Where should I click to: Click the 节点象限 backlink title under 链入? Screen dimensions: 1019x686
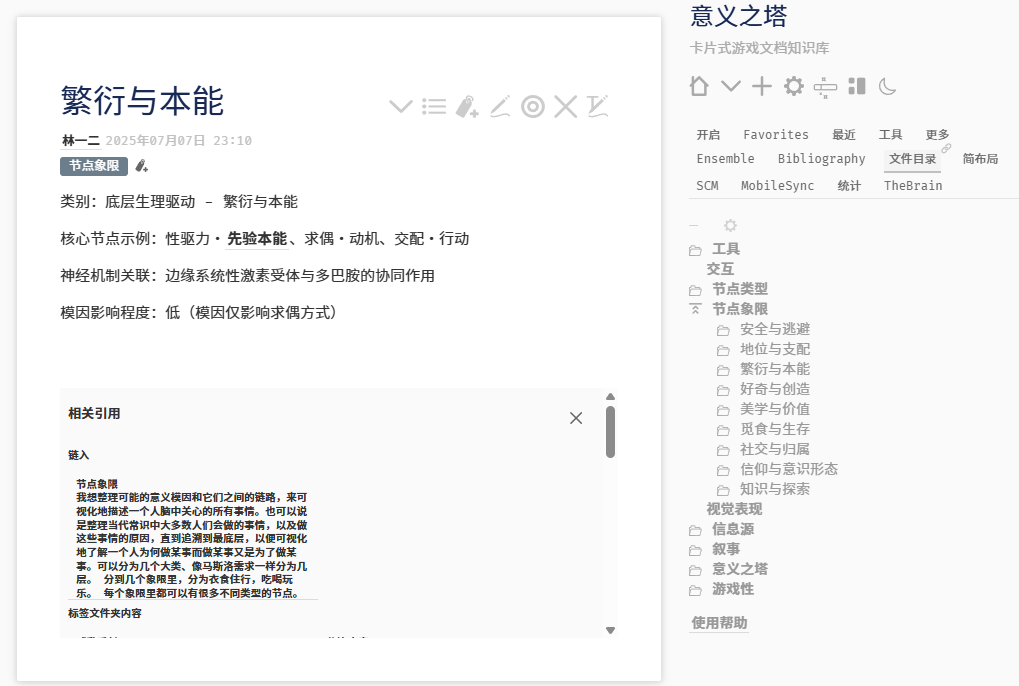[x=97, y=484]
